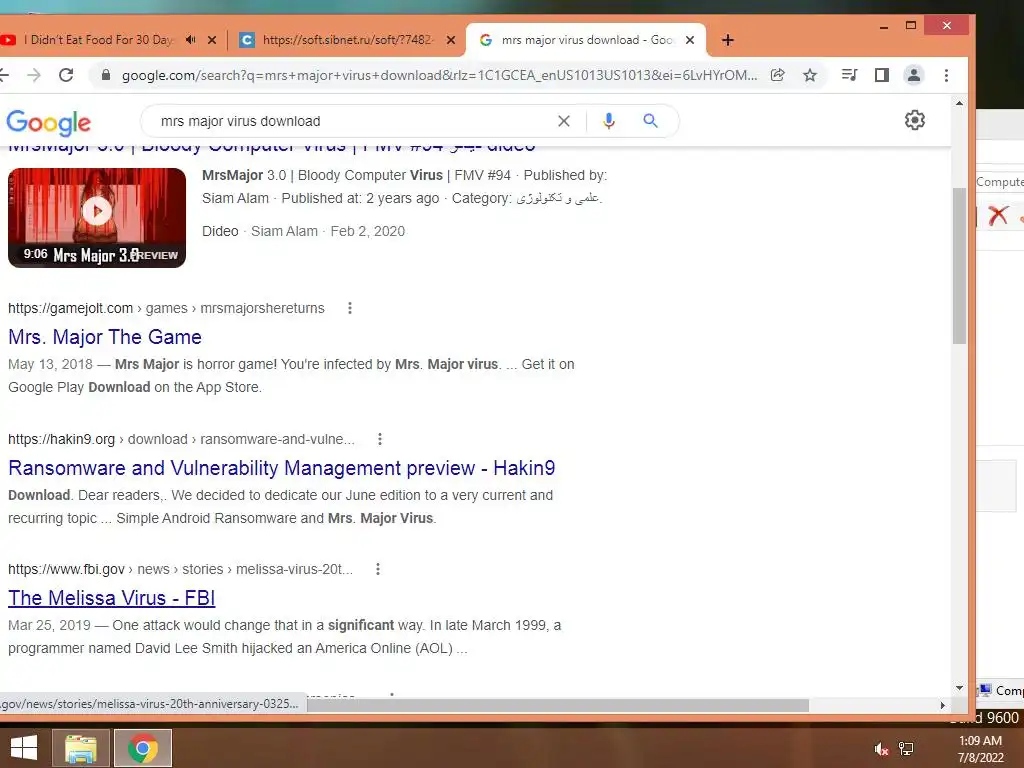
Task: Click the muted volume tray icon
Action: tap(881, 749)
